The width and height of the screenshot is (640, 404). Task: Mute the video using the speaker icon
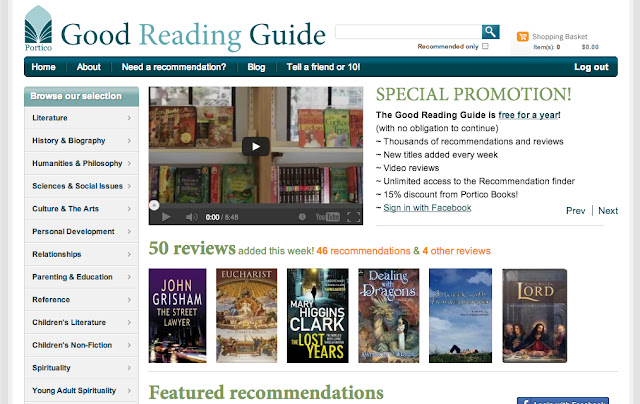(191, 217)
